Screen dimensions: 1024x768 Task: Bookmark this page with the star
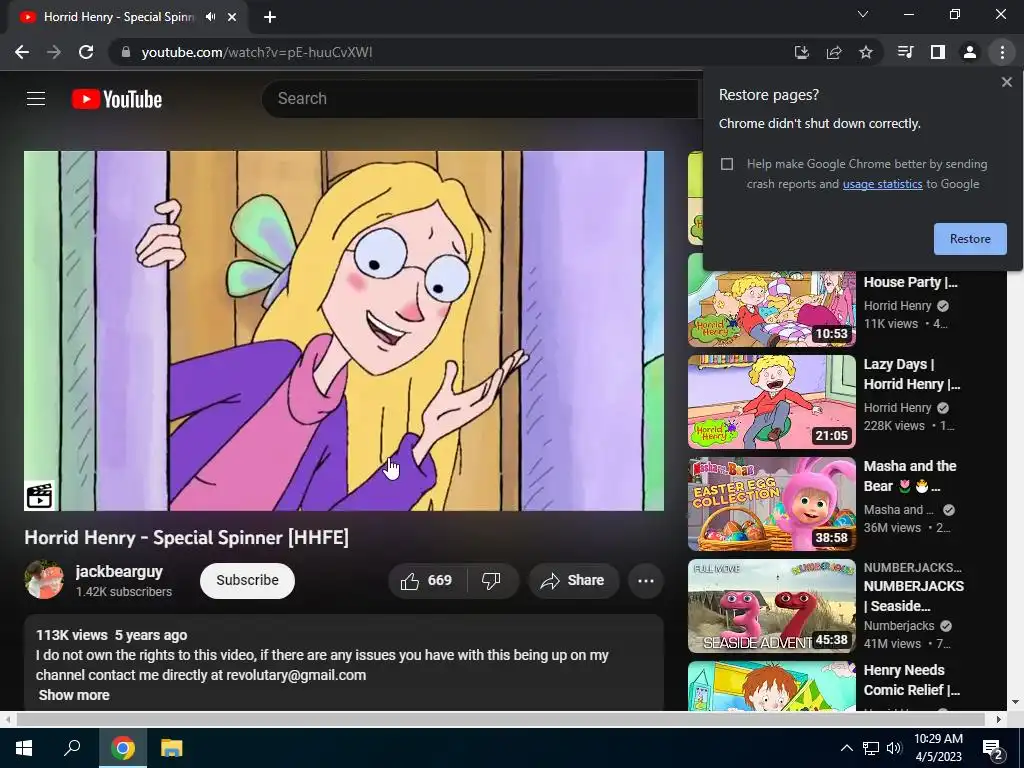click(866, 52)
